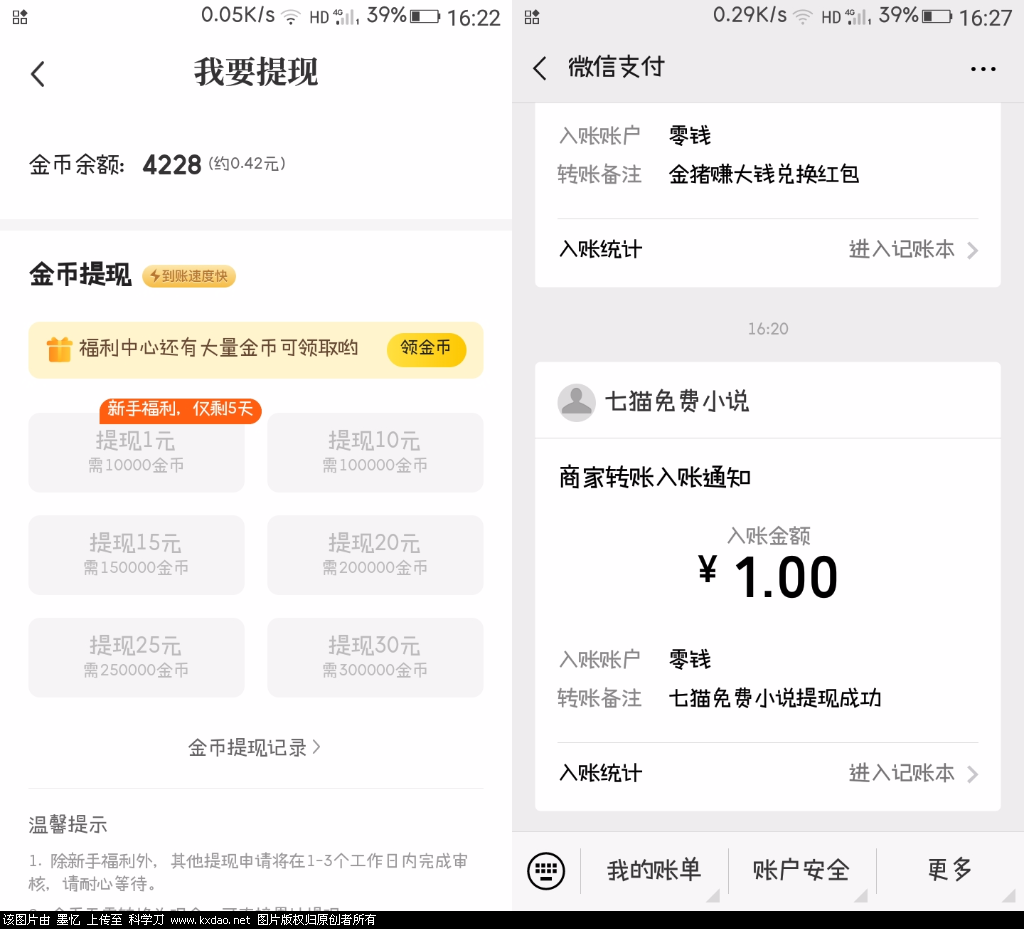Pick 提现30元 withdrawal amount
Viewport: 1024px width, 929px height.
[375, 657]
